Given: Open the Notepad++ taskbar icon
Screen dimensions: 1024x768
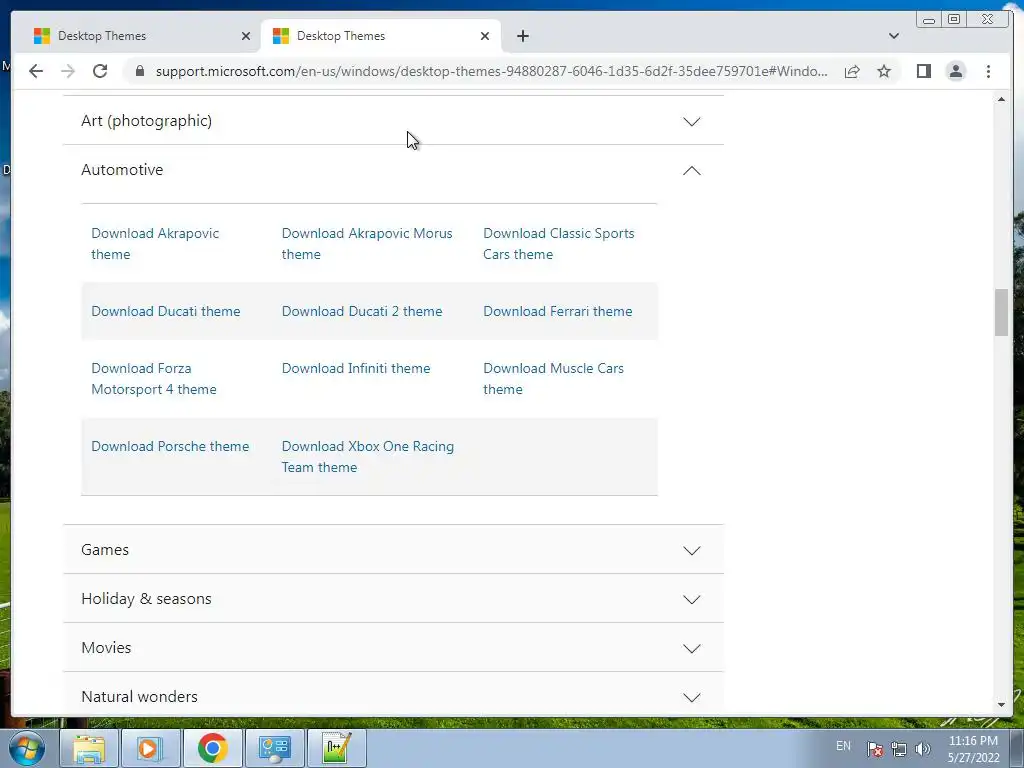Looking at the screenshot, I should click(x=336, y=748).
